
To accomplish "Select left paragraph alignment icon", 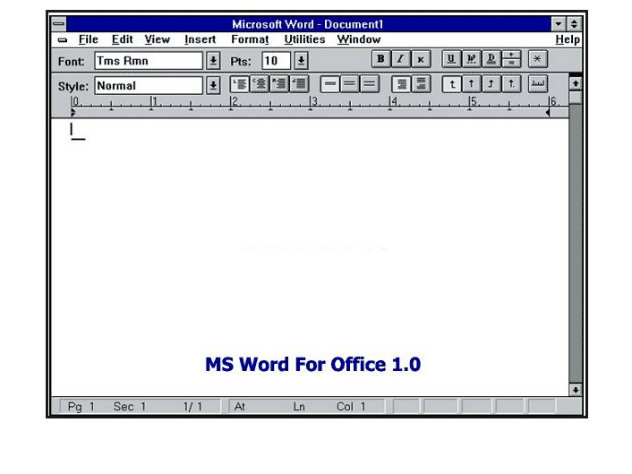I will [240, 85].
